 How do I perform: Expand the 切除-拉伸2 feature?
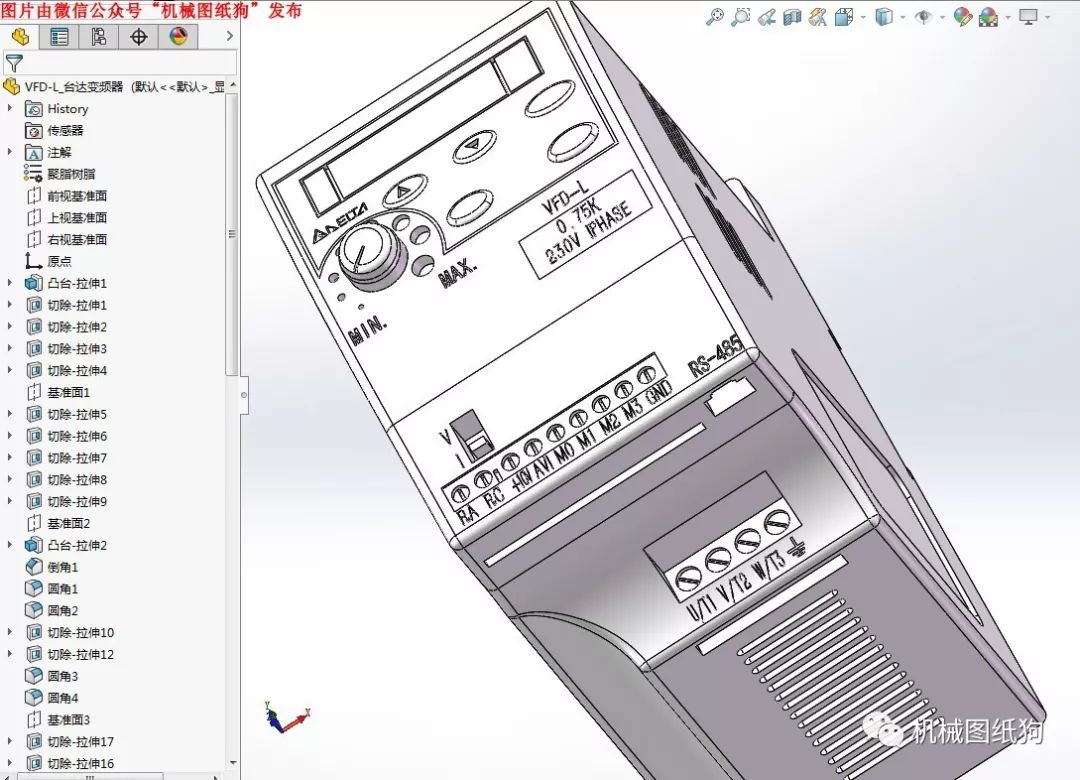(10, 327)
